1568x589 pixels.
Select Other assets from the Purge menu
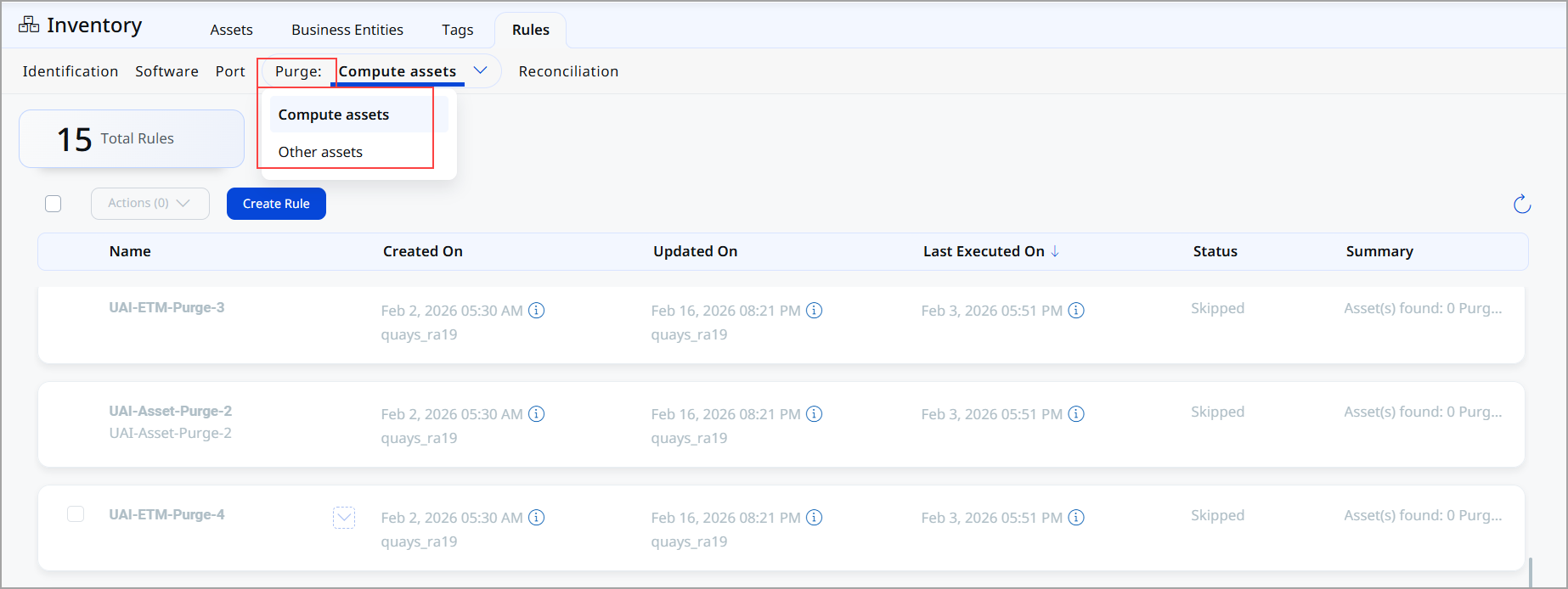pyautogui.click(x=320, y=152)
